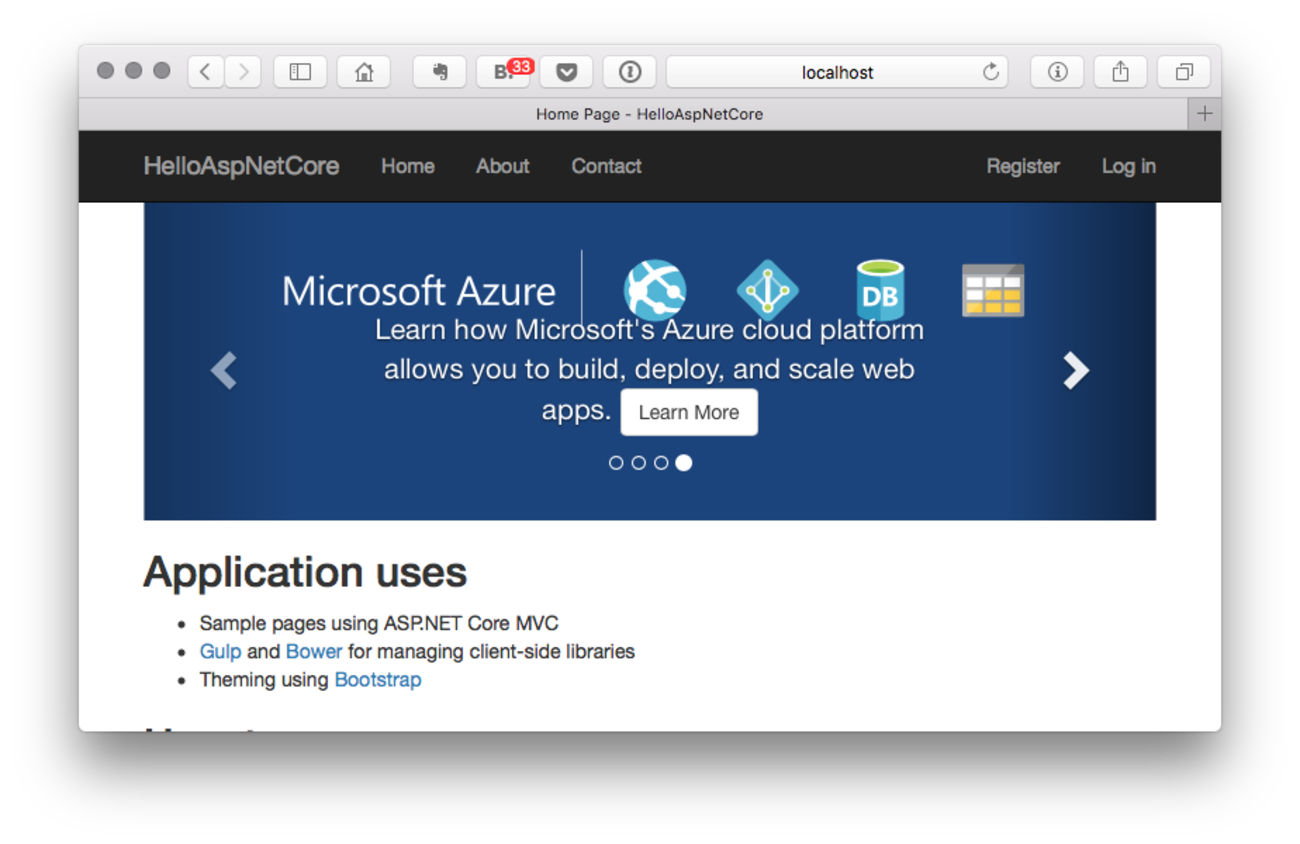
Task: Follow the Bootstrap link
Action: pos(378,680)
